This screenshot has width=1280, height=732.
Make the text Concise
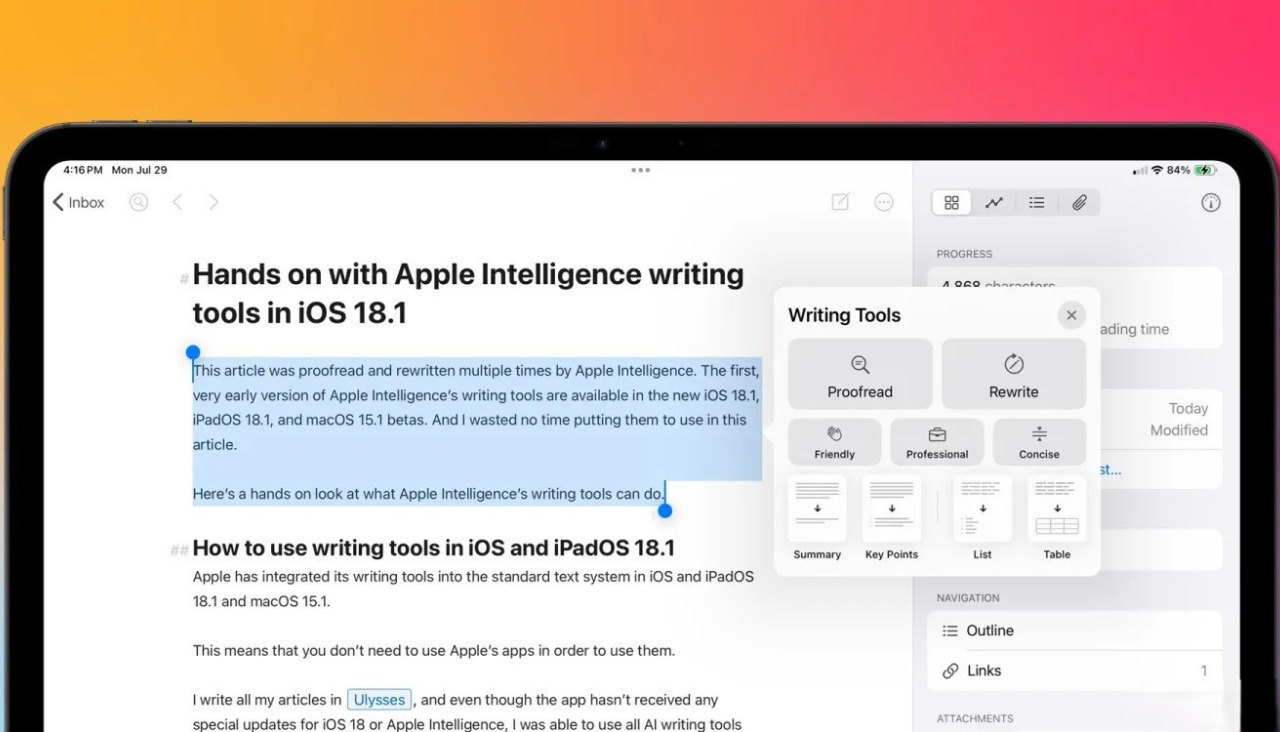1039,442
